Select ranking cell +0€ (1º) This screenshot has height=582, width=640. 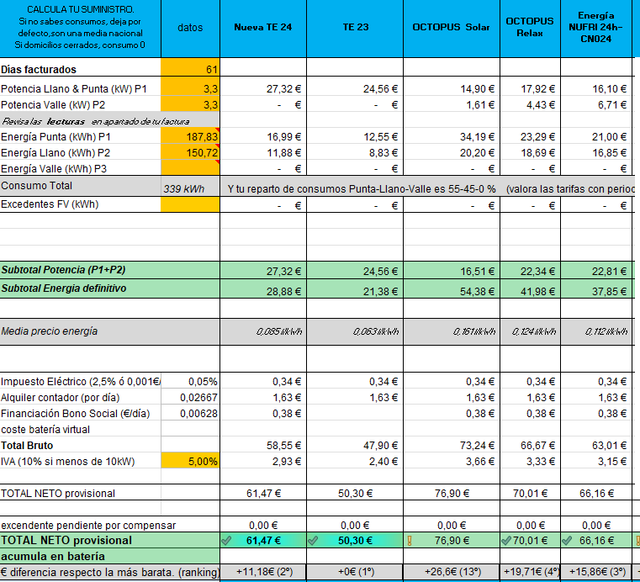pyautogui.click(x=355, y=572)
